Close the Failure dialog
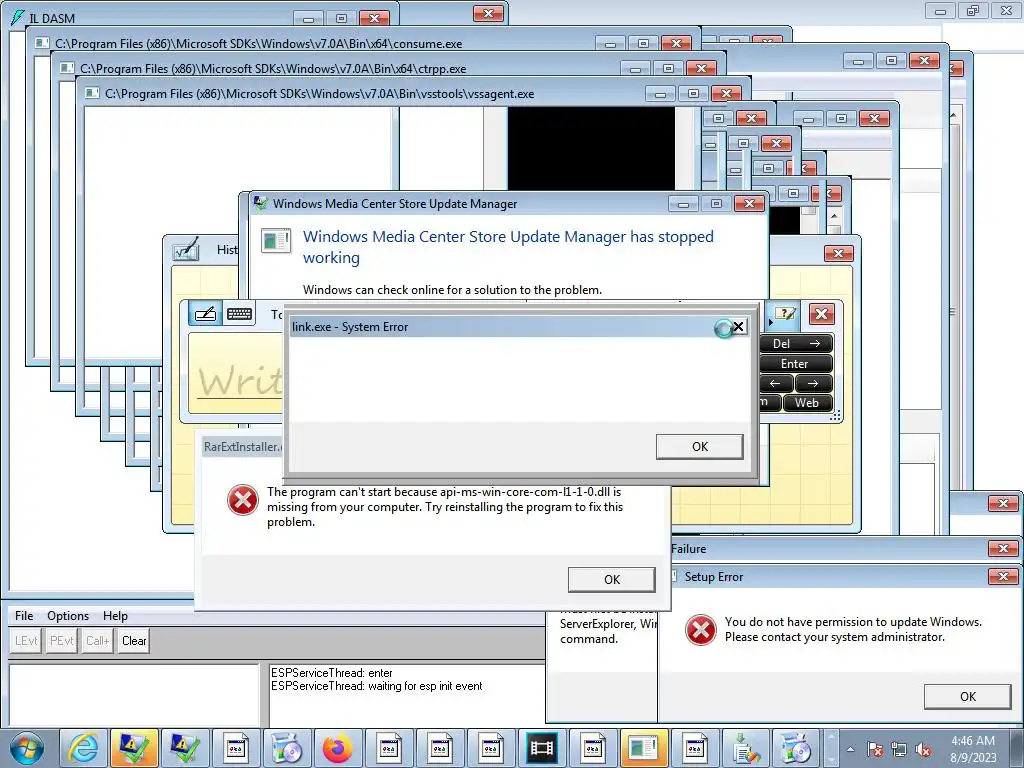 1003,549
